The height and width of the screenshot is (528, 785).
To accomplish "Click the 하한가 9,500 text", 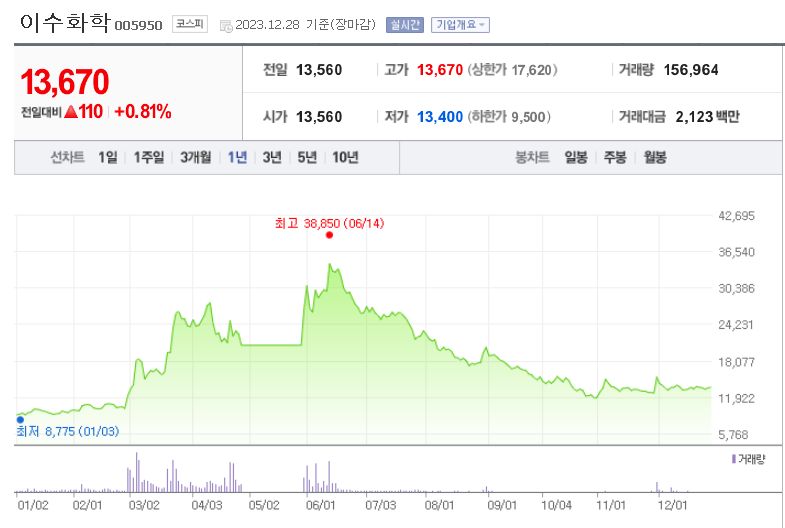I will tap(509, 117).
